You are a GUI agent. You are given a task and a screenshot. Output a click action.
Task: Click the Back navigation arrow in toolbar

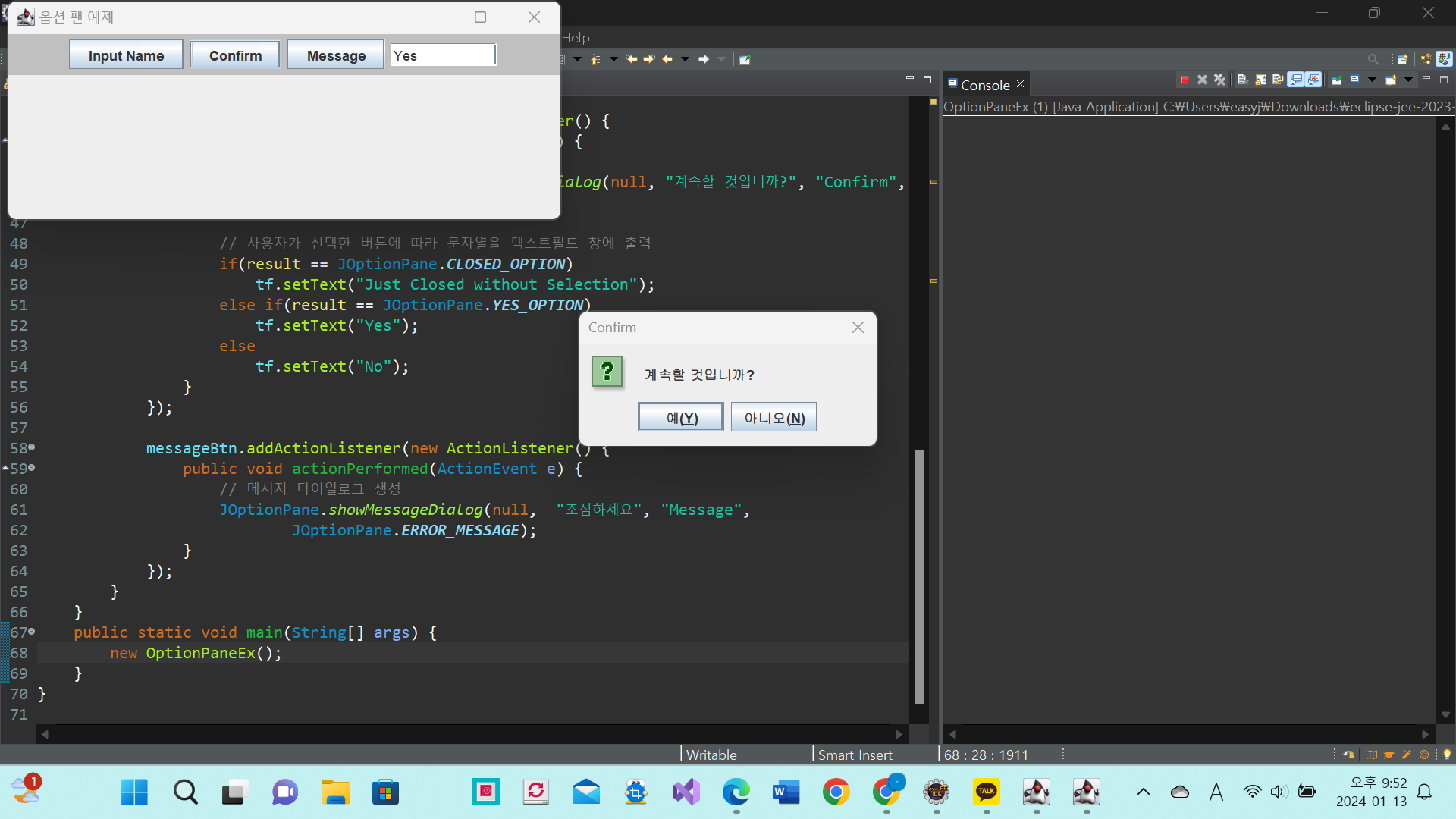coord(667,59)
